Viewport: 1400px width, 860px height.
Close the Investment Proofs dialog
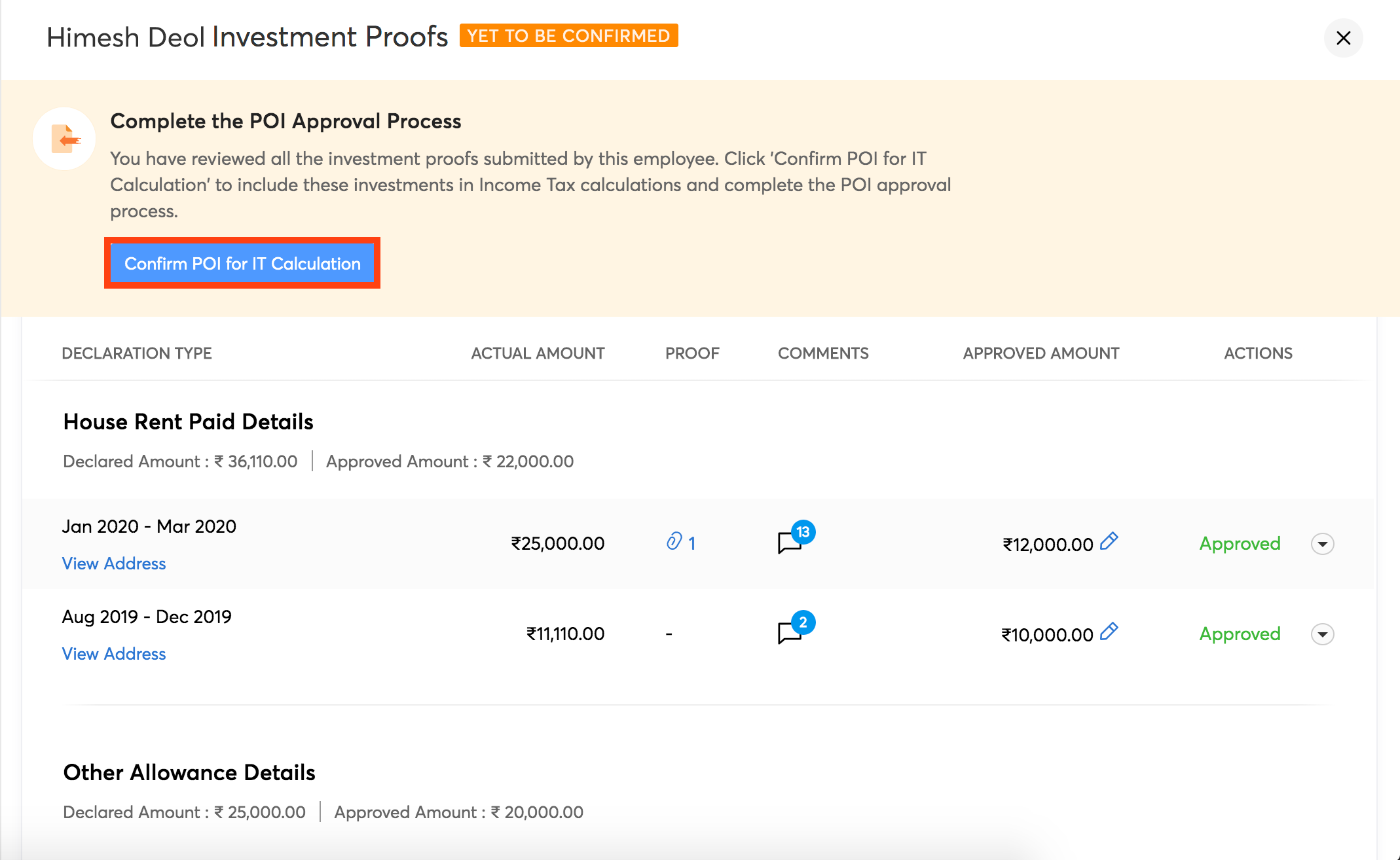1343,38
